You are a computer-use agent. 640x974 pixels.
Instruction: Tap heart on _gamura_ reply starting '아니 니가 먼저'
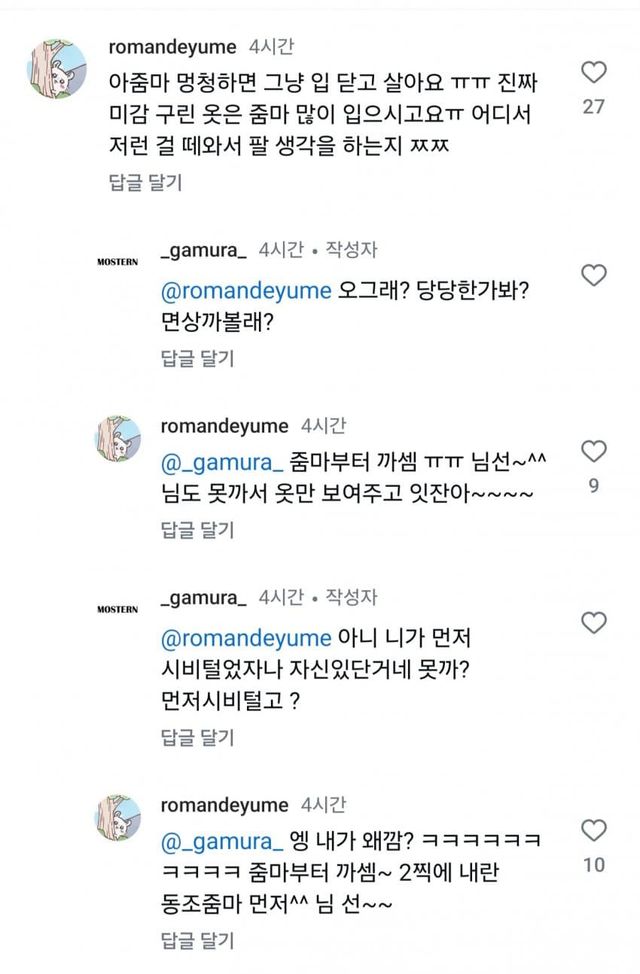(593, 623)
